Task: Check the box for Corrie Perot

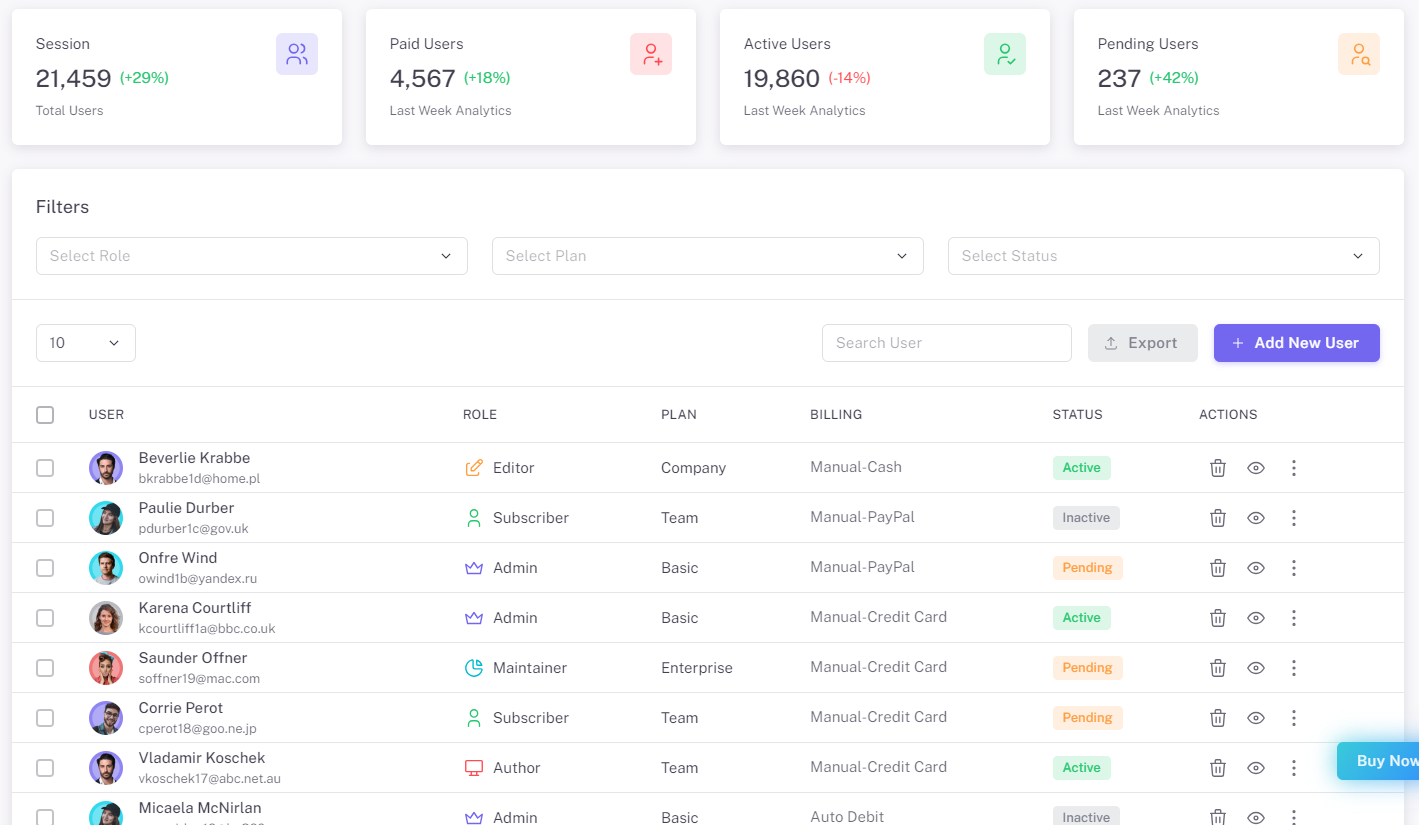Action: [x=45, y=718]
